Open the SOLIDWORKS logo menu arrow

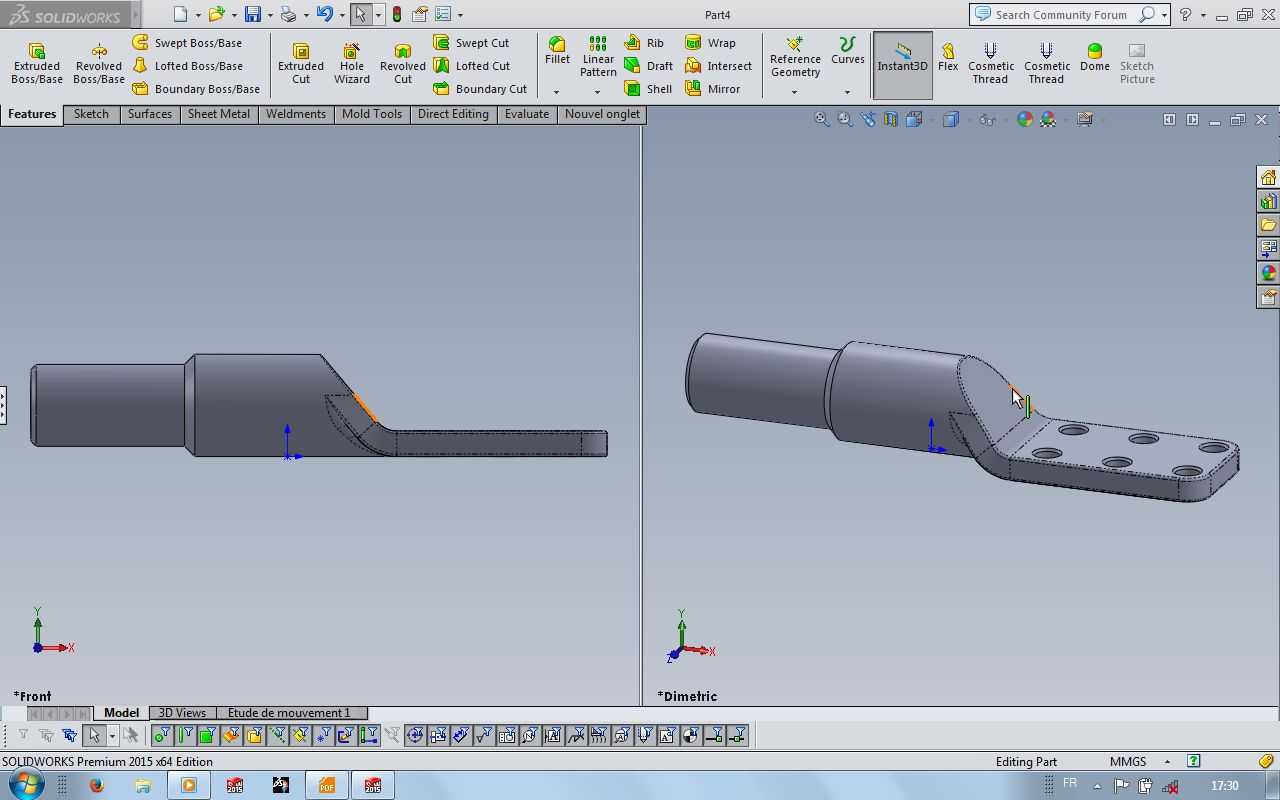click(x=134, y=15)
